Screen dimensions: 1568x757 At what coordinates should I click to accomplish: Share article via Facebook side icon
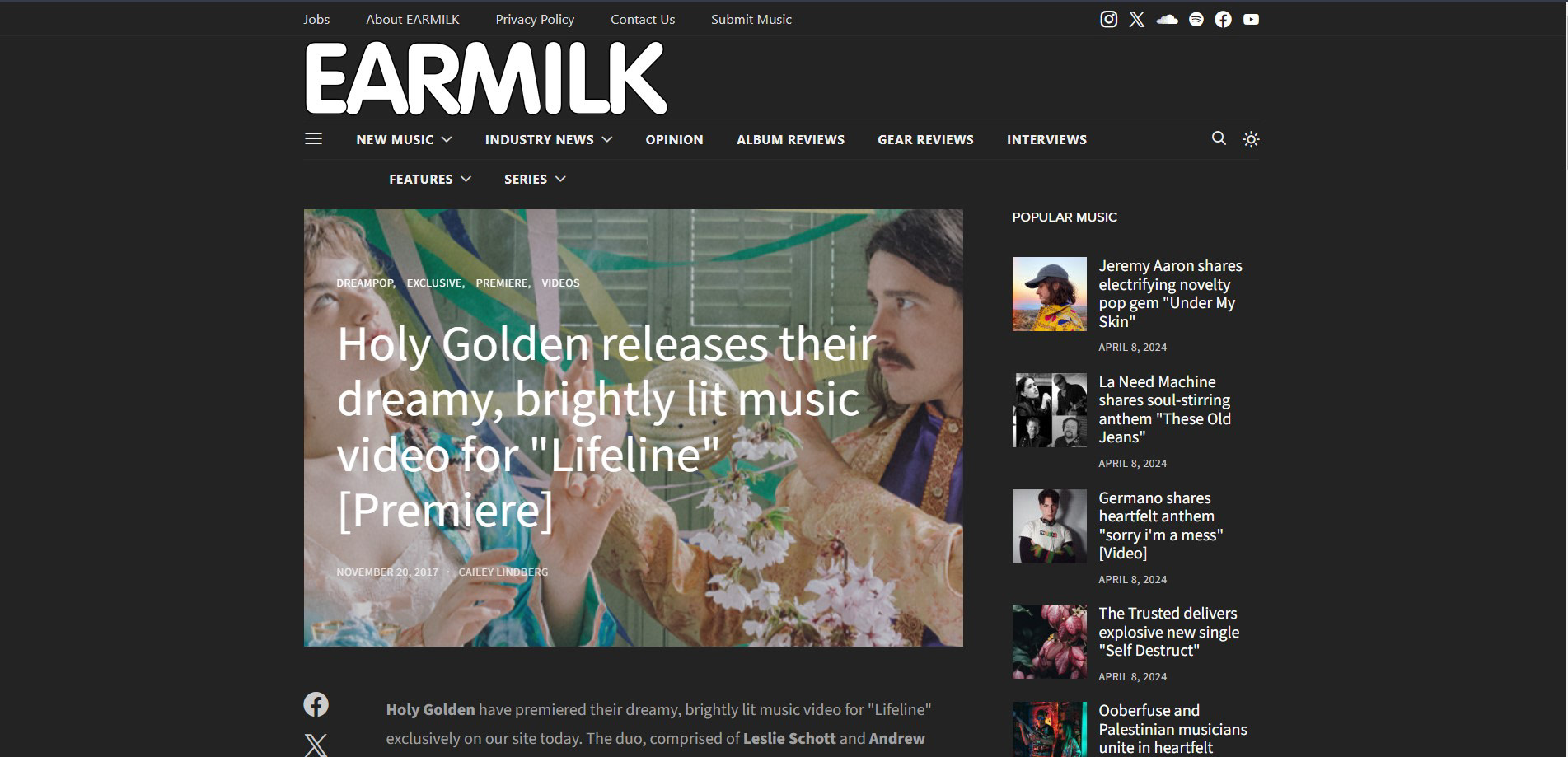[316, 704]
